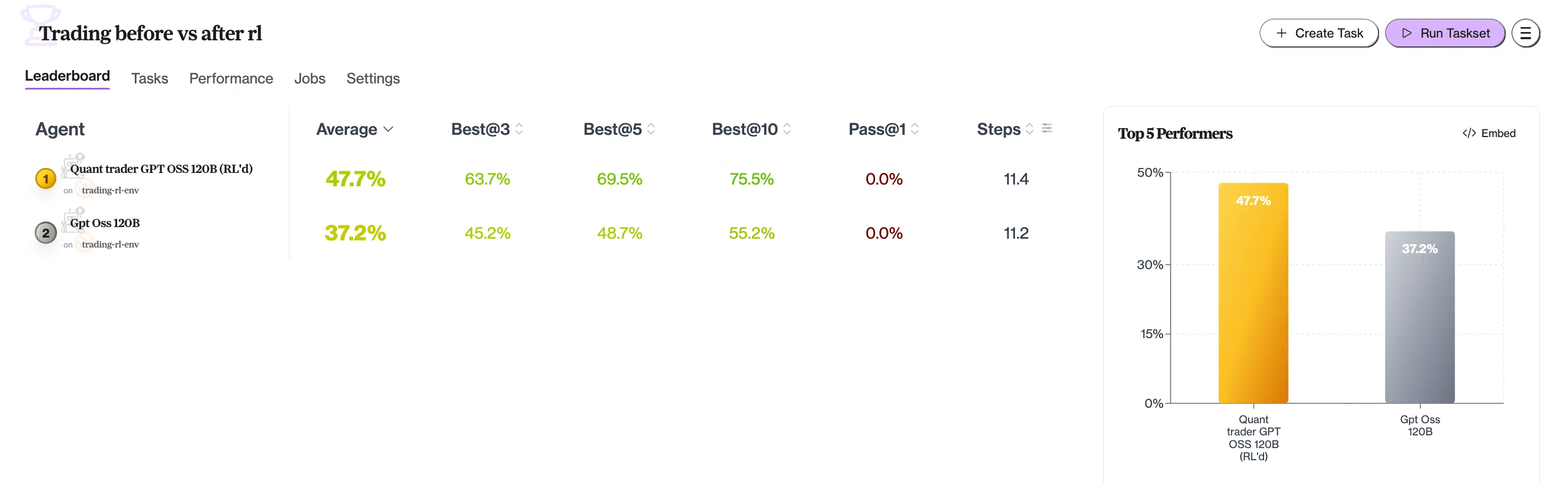Click the play icon in Run Taskset
This screenshot has width=1568, height=484.
click(x=1407, y=34)
